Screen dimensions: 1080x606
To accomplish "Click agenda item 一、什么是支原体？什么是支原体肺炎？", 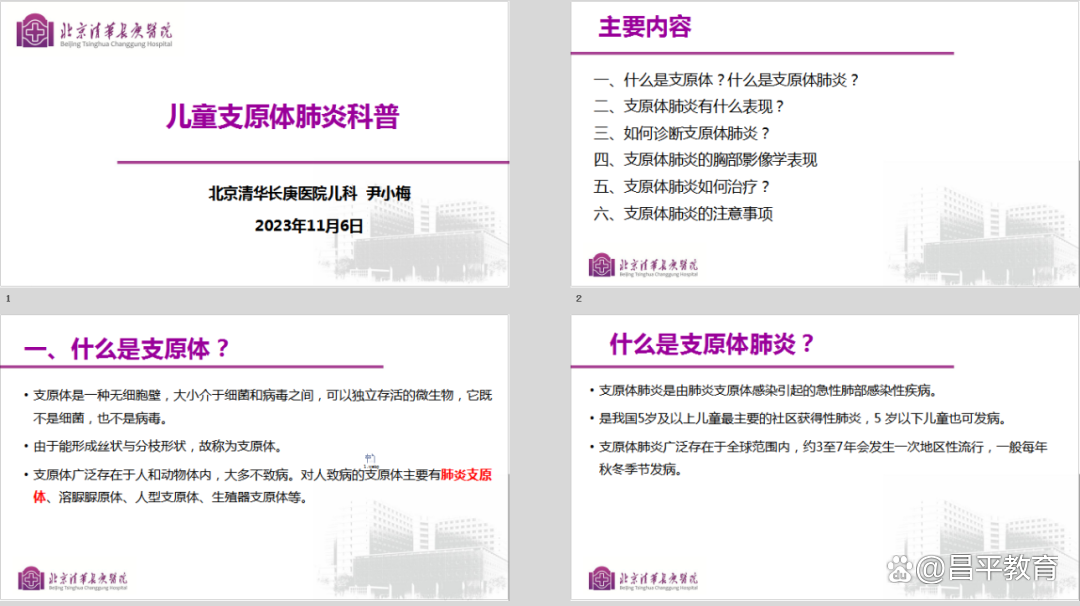I will coord(726,80).
